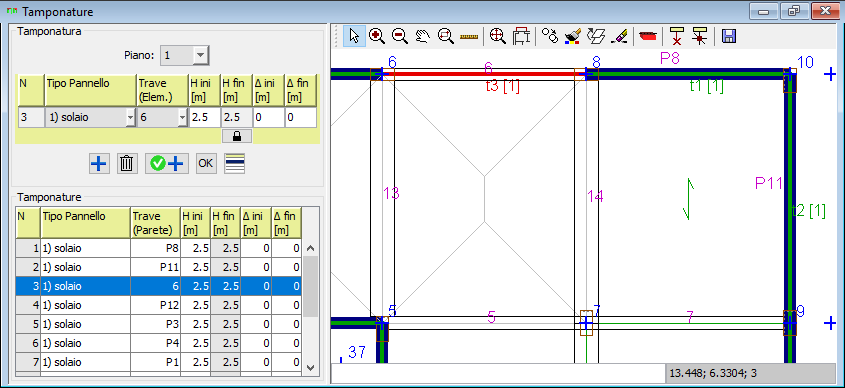Open the Piano dropdown
Image resolution: width=845 pixels, height=388 pixels.
coord(200,55)
